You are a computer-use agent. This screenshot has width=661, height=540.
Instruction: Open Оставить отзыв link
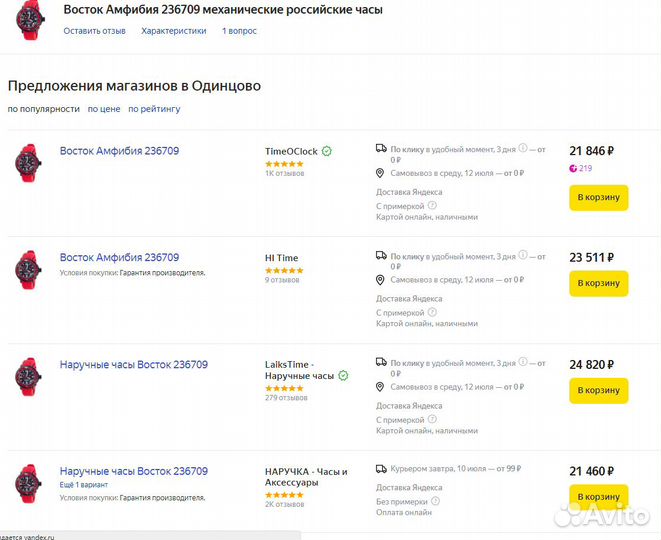[x=94, y=31]
